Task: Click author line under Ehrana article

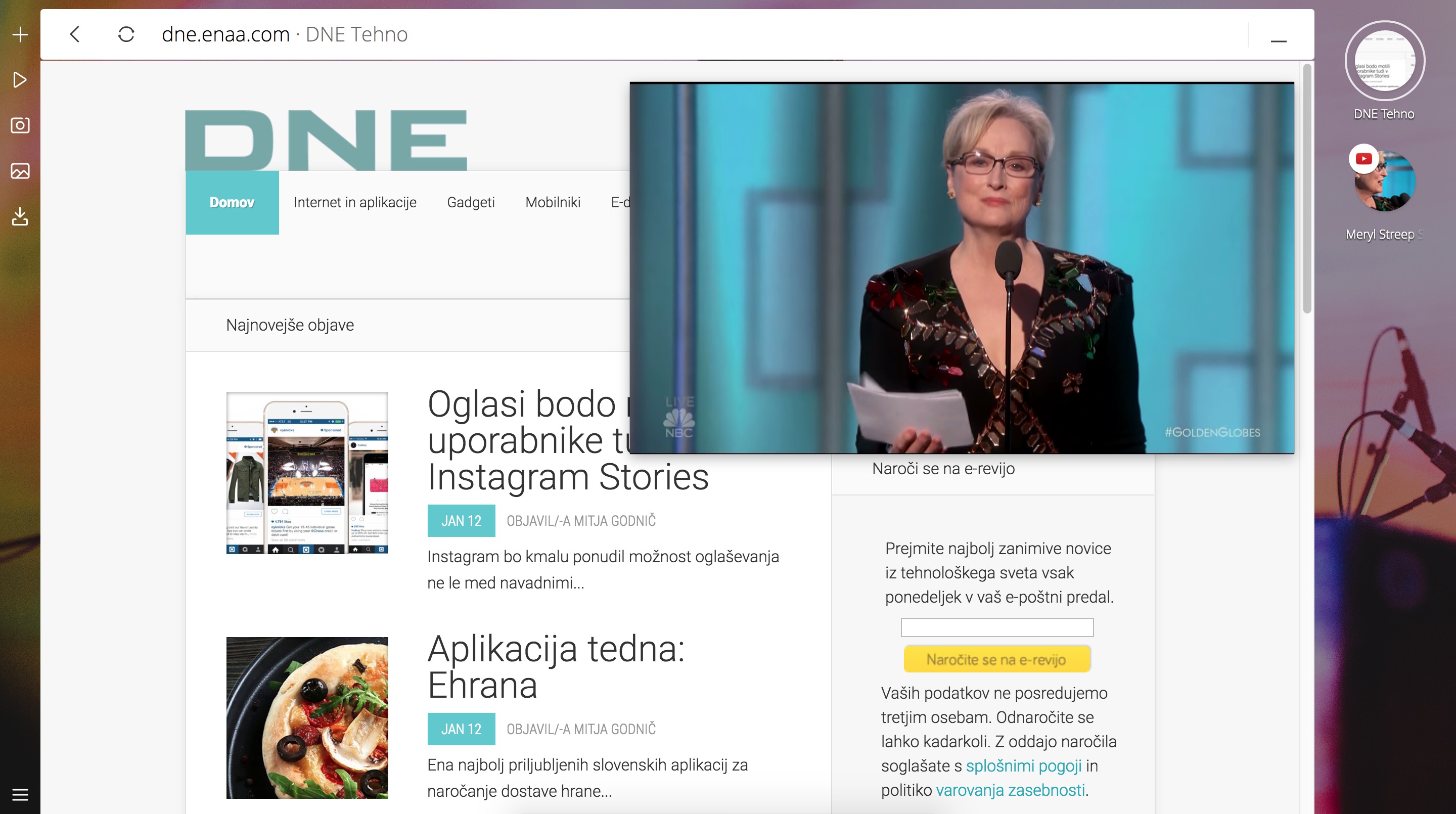Action: [581, 729]
